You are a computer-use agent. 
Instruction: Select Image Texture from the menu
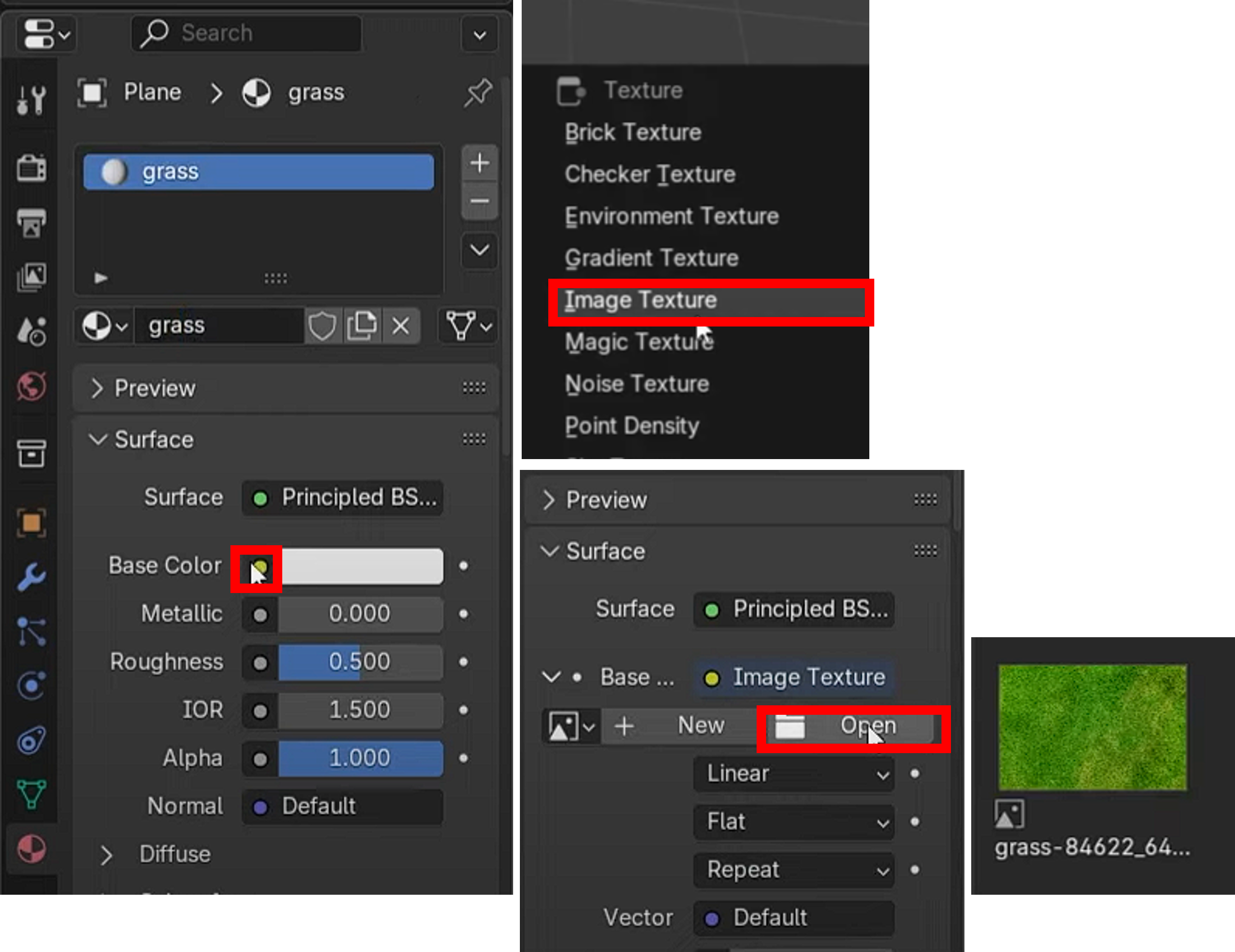(640, 300)
